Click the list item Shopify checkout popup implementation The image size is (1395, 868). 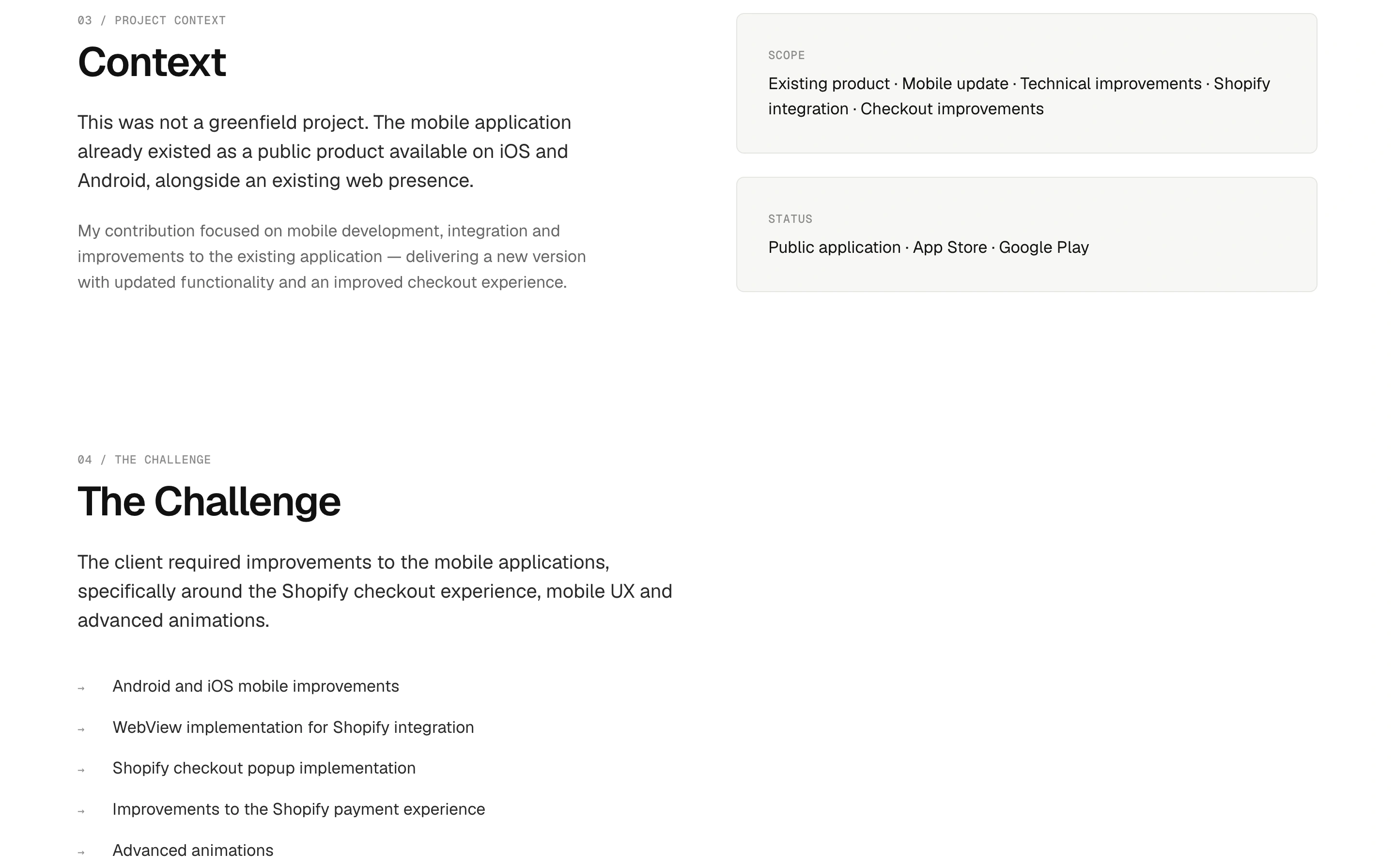[264, 768]
